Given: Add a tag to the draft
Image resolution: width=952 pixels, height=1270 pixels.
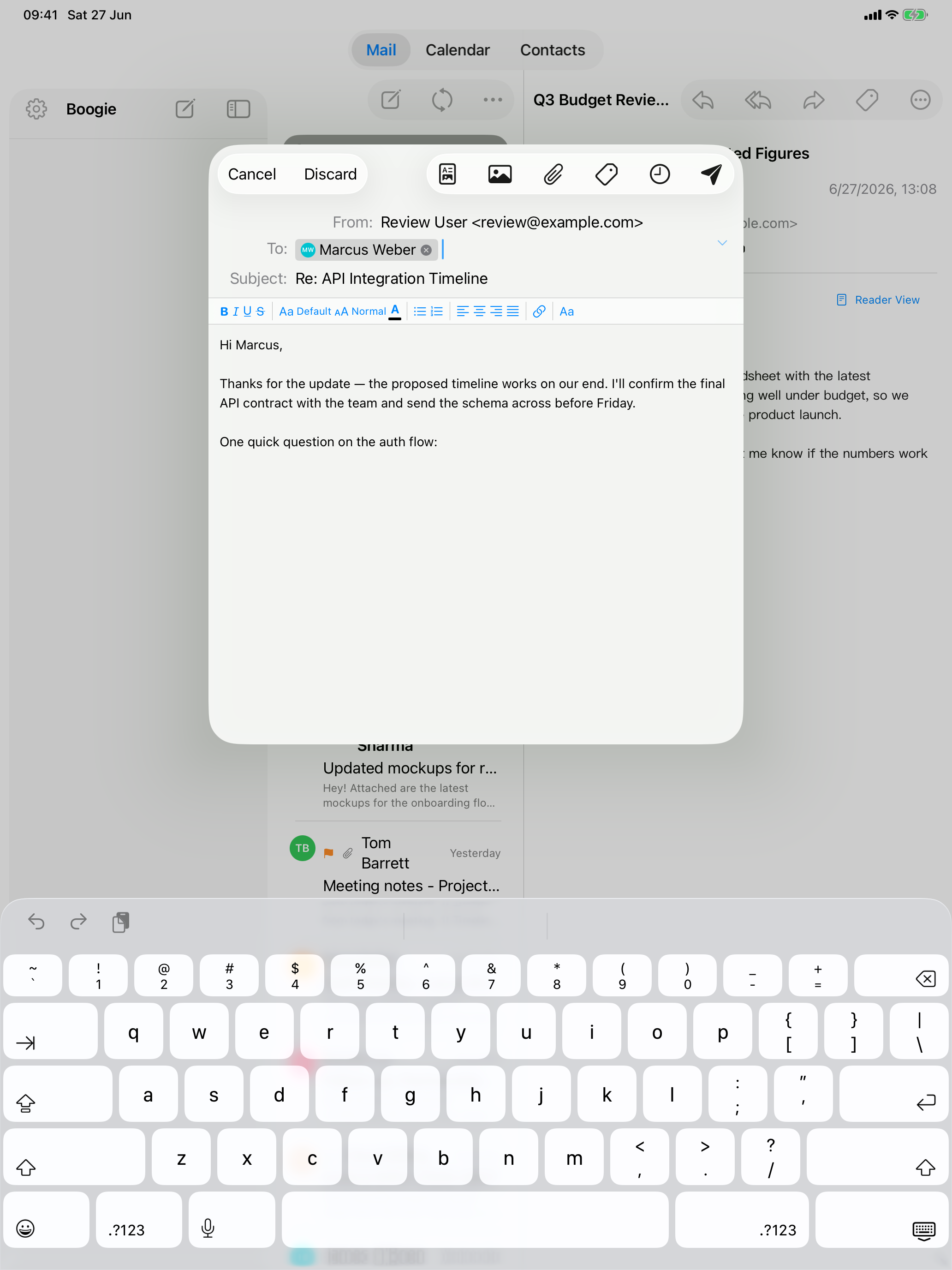Looking at the screenshot, I should coord(607,174).
